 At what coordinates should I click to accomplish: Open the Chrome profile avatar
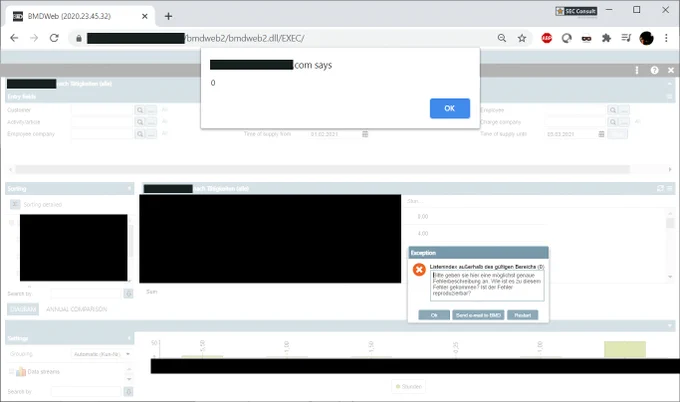click(646, 38)
